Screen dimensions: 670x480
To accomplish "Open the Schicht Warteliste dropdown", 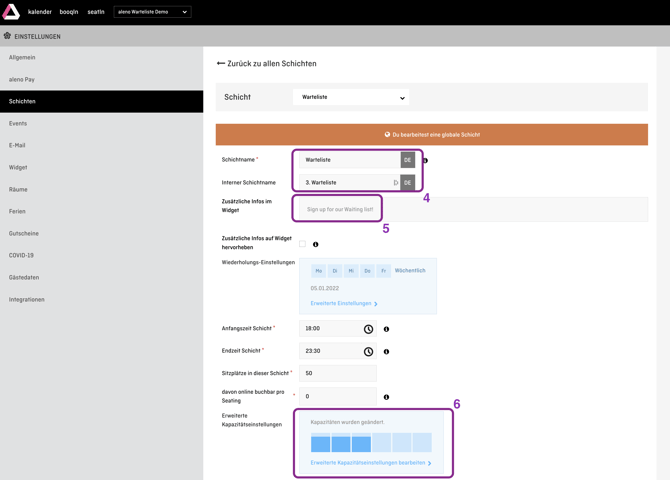I will (x=351, y=97).
